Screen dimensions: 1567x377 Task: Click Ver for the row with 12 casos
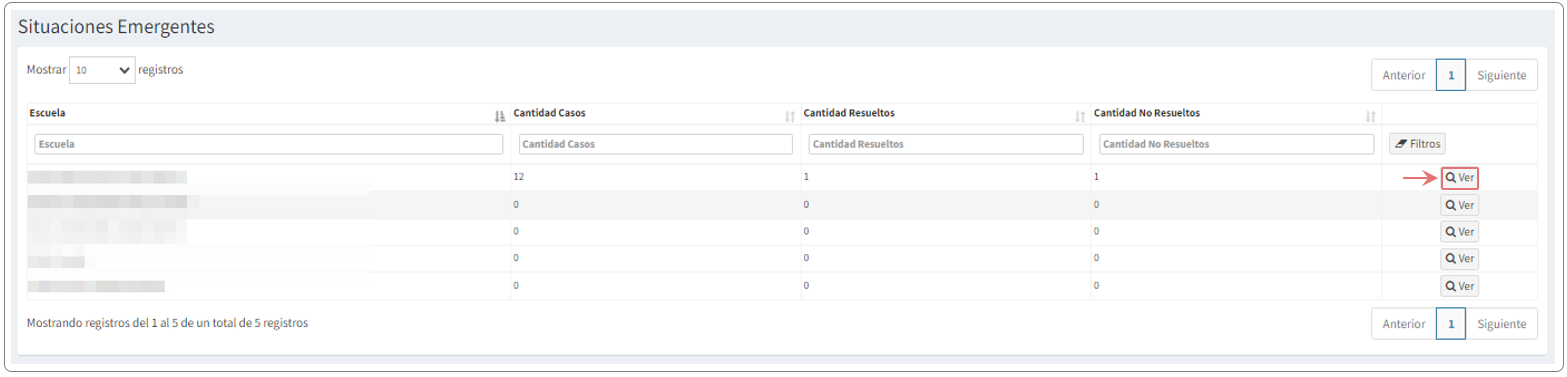click(1460, 178)
